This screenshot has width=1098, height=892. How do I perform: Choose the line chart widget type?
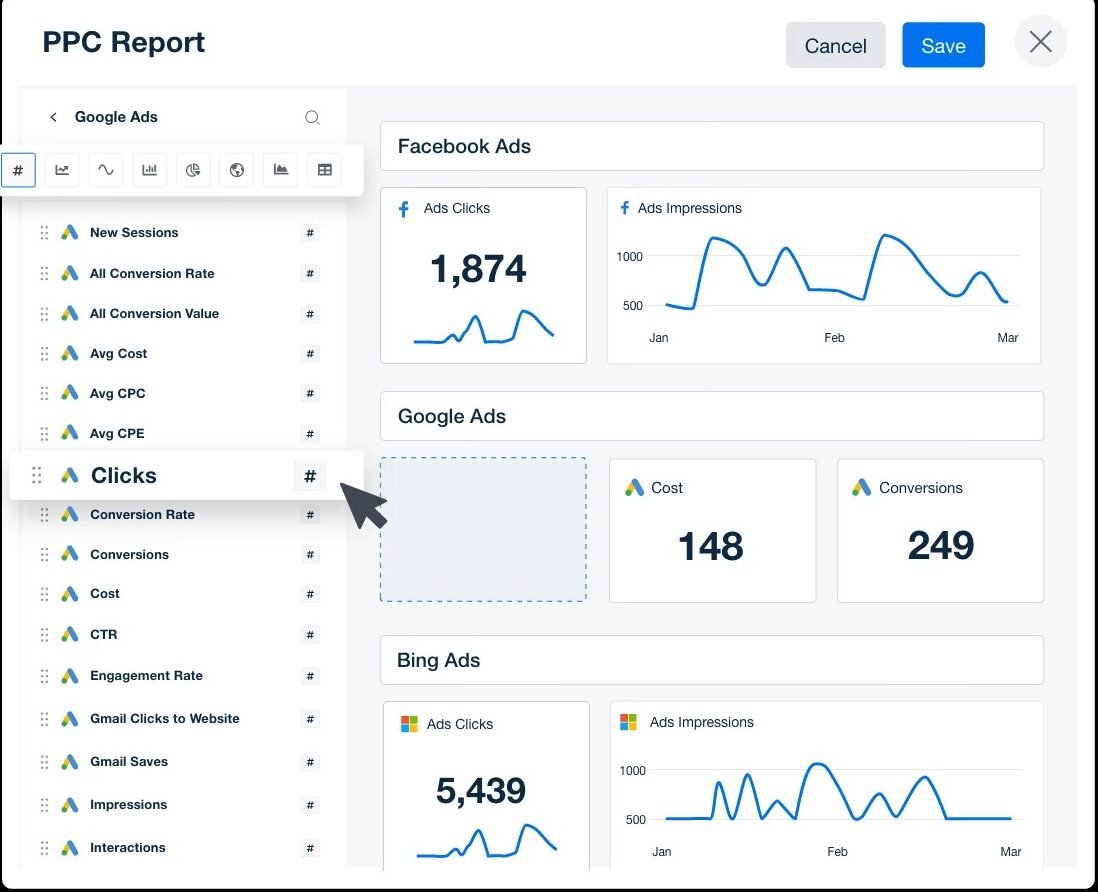coord(62,170)
